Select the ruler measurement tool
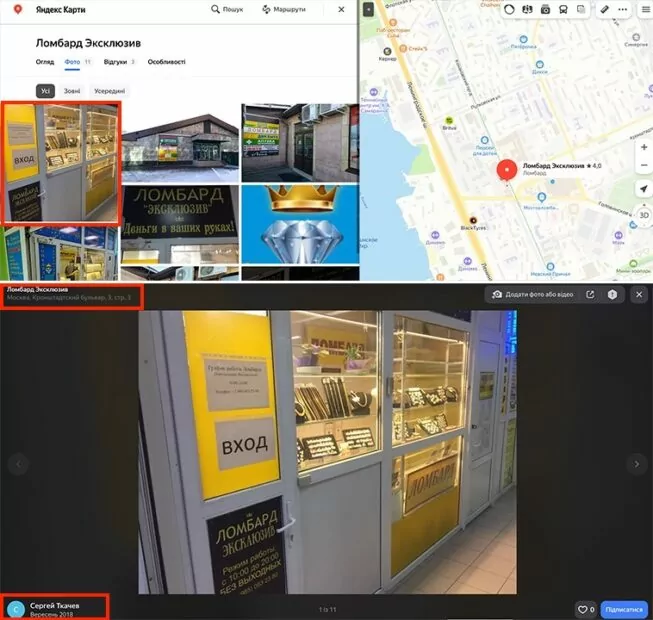 [604, 9]
